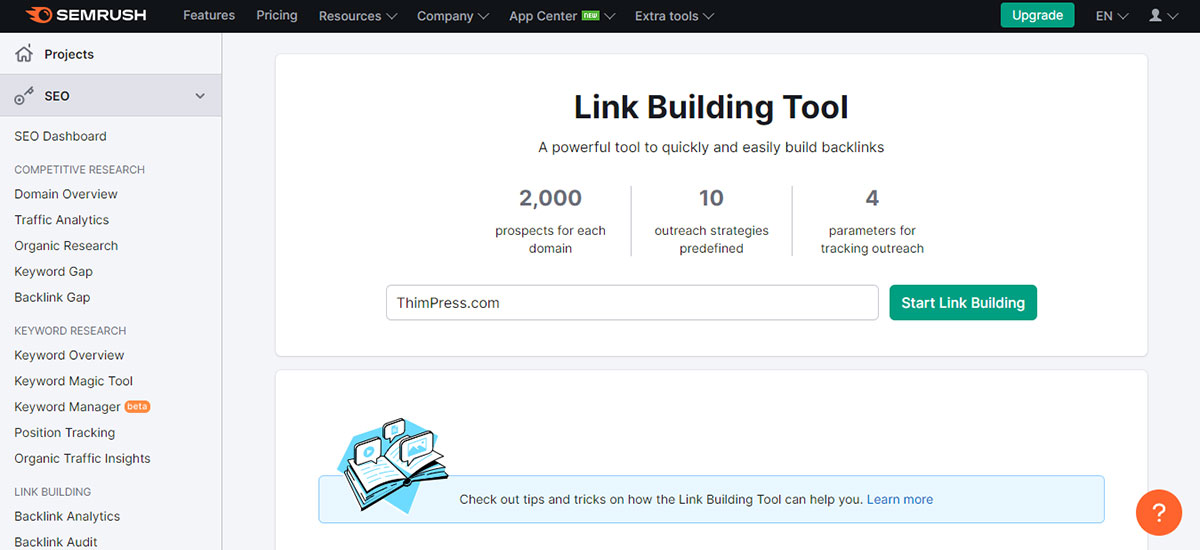1200x550 pixels.
Task: Open Keyword Gap
Action: click(x=54, y=272)
